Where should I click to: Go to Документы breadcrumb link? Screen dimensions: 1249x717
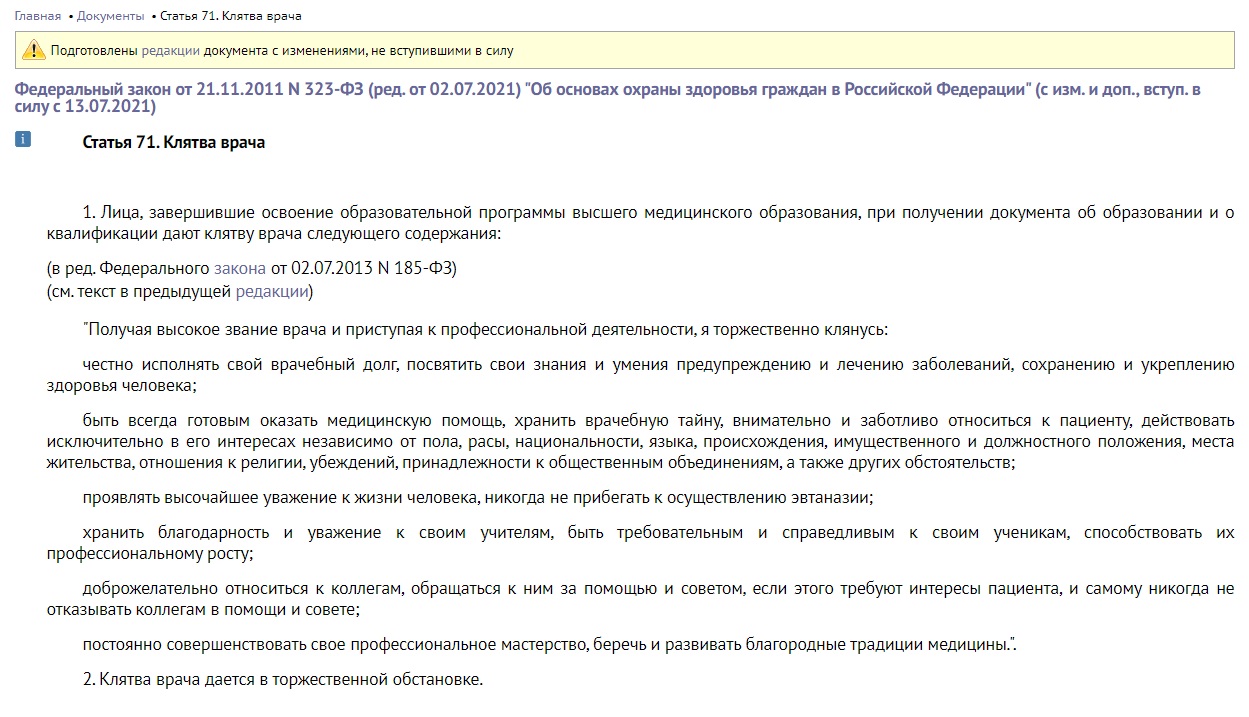point(111,16)
